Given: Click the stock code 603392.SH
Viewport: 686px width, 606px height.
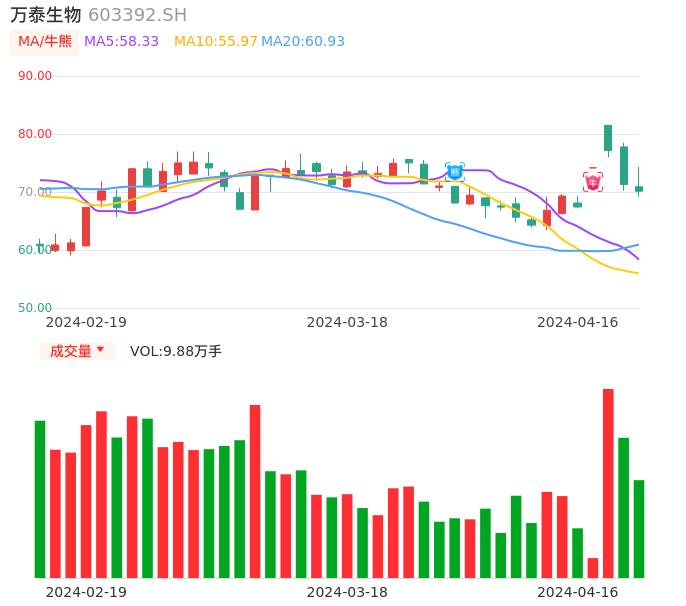Looking at the screenshot, I should point(137,15).
